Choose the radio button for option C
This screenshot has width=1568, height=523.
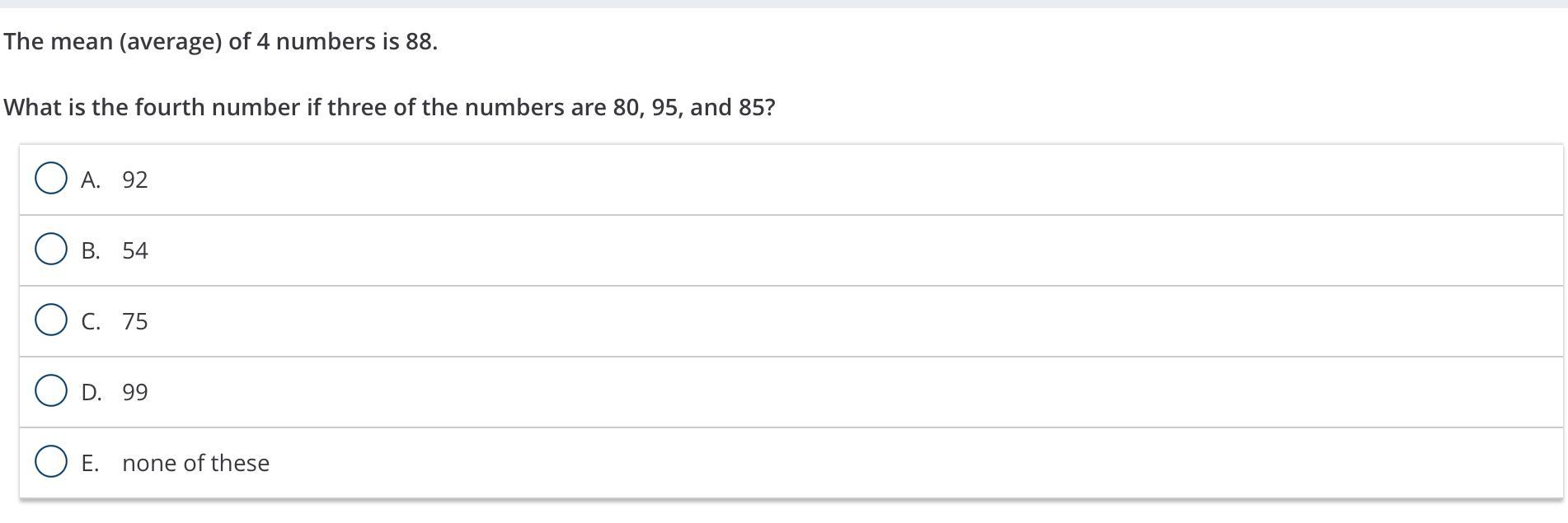coord(51,320)
